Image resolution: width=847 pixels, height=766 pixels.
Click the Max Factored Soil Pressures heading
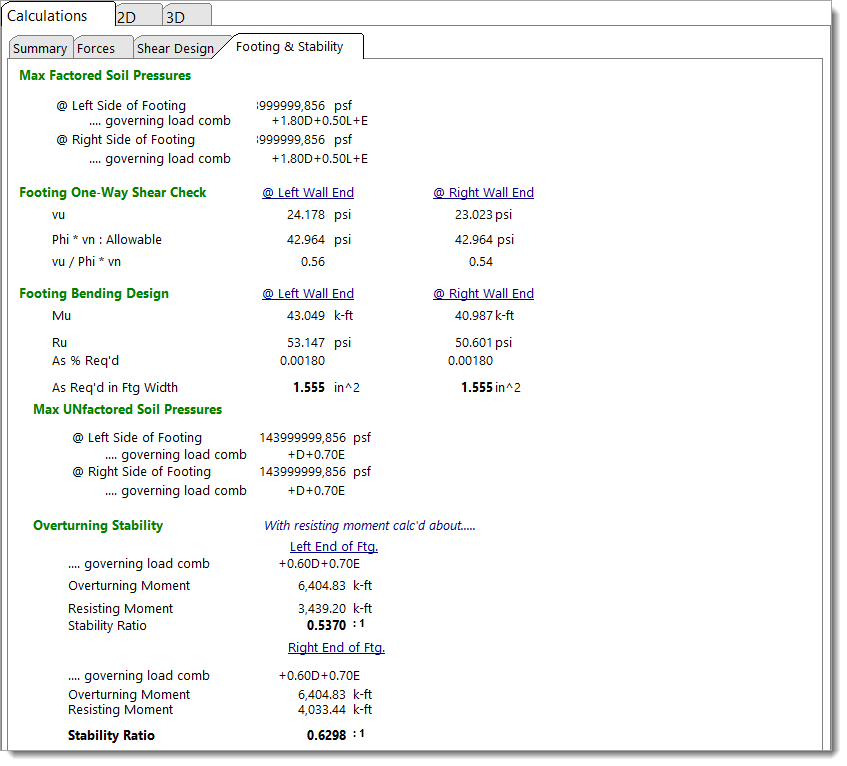(105, 76)
